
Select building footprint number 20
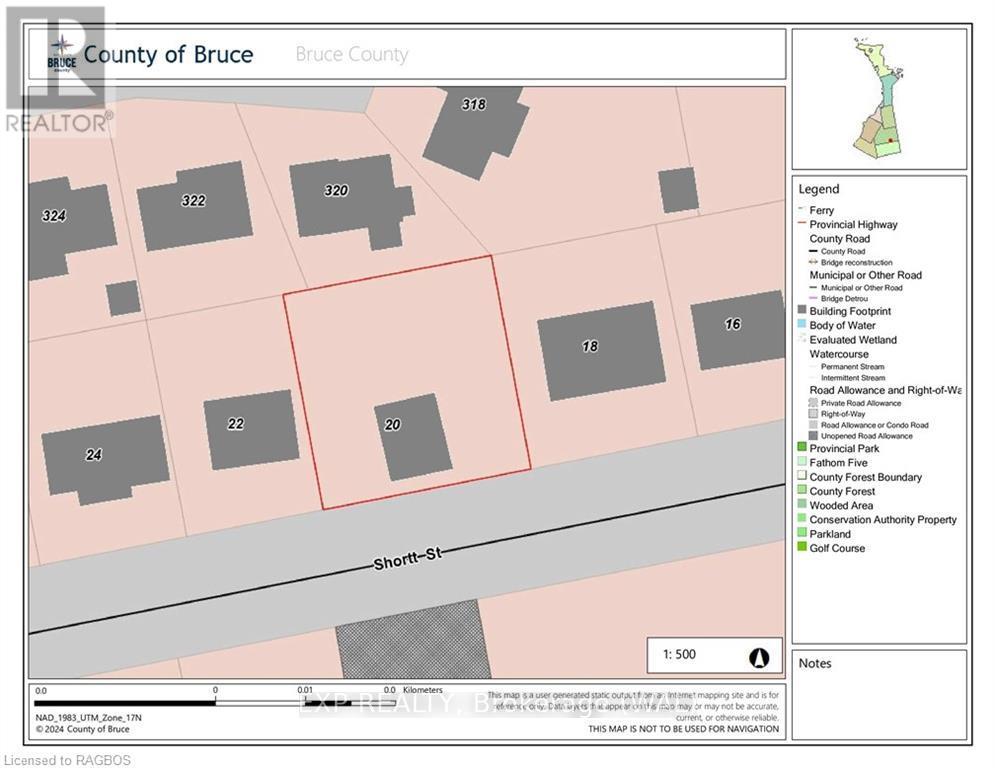coord(414,437)
